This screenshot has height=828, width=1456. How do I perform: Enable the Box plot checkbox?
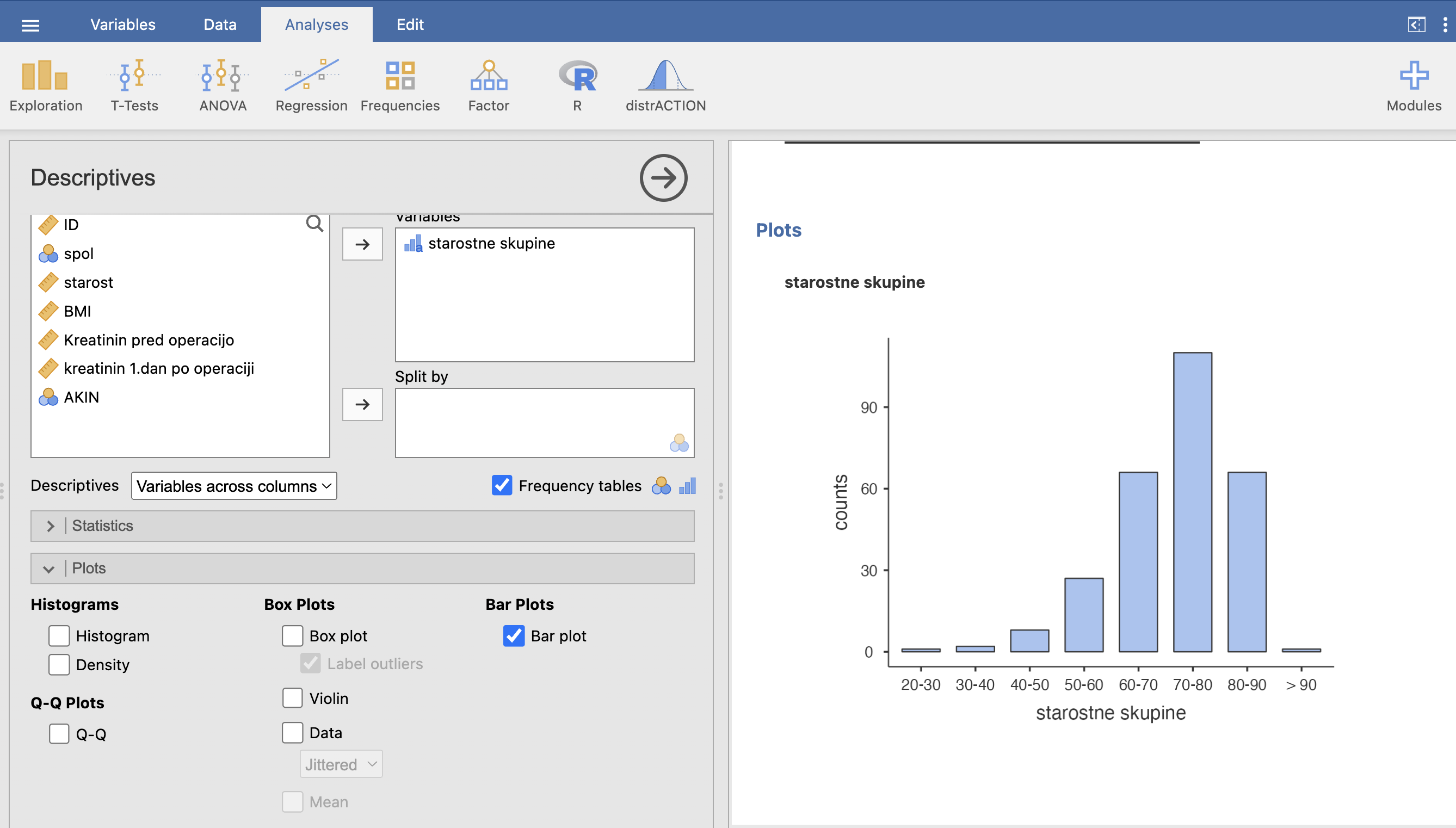coord(292,636)
